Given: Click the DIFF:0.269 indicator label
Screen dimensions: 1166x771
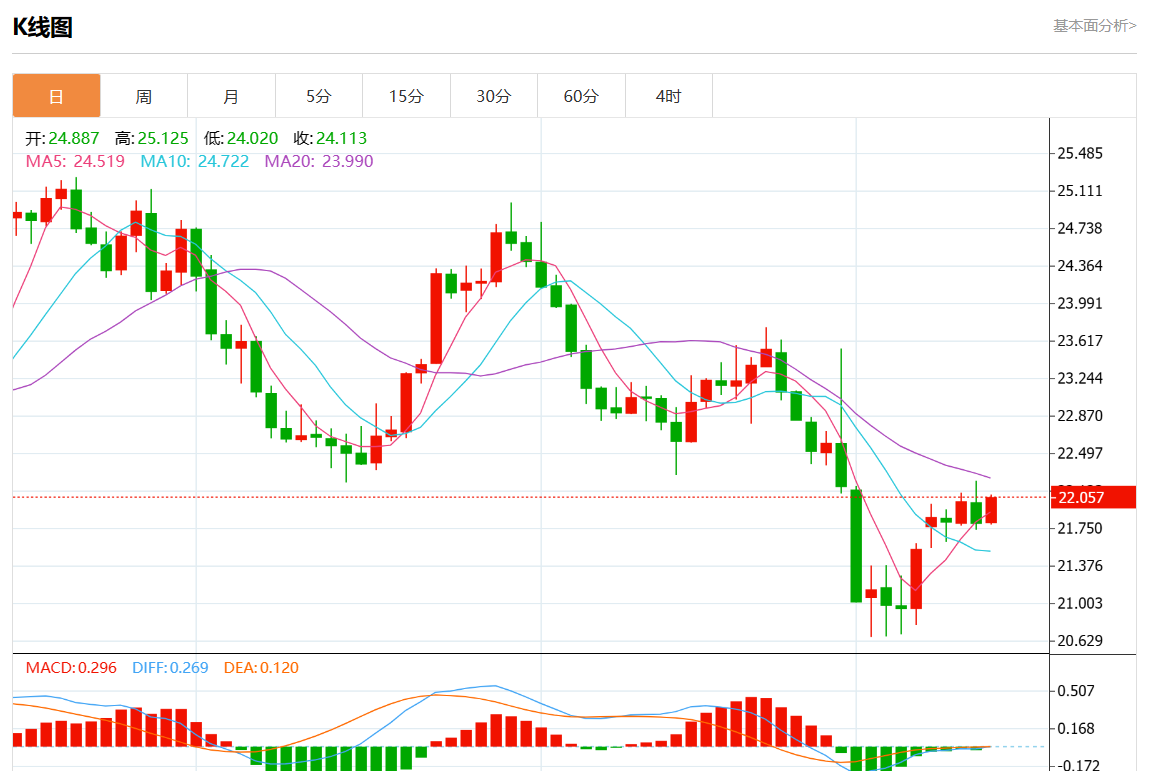Looking at the screenshot, I should point(170,668).
